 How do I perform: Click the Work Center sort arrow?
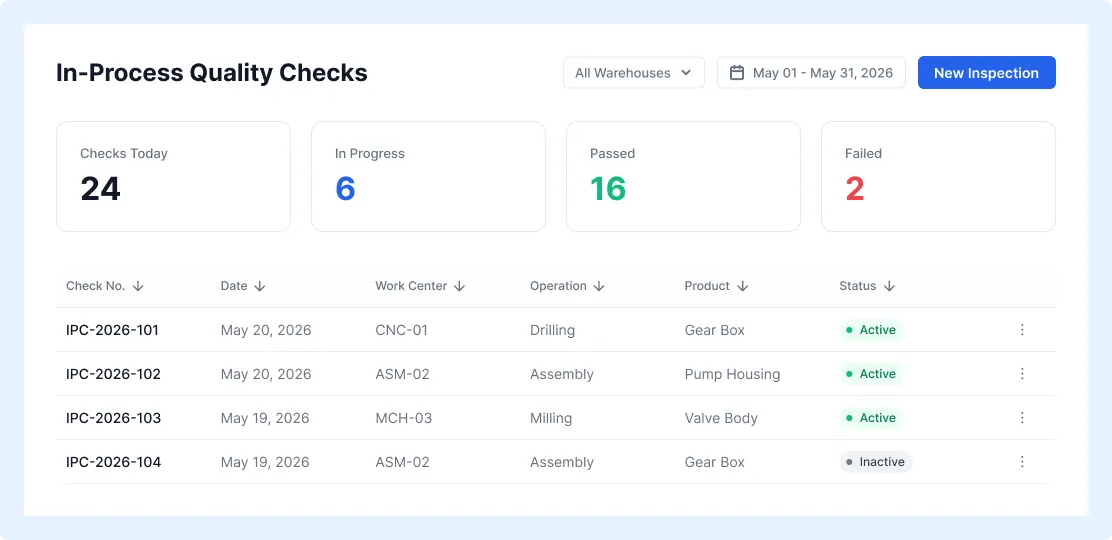click(459, 286)
